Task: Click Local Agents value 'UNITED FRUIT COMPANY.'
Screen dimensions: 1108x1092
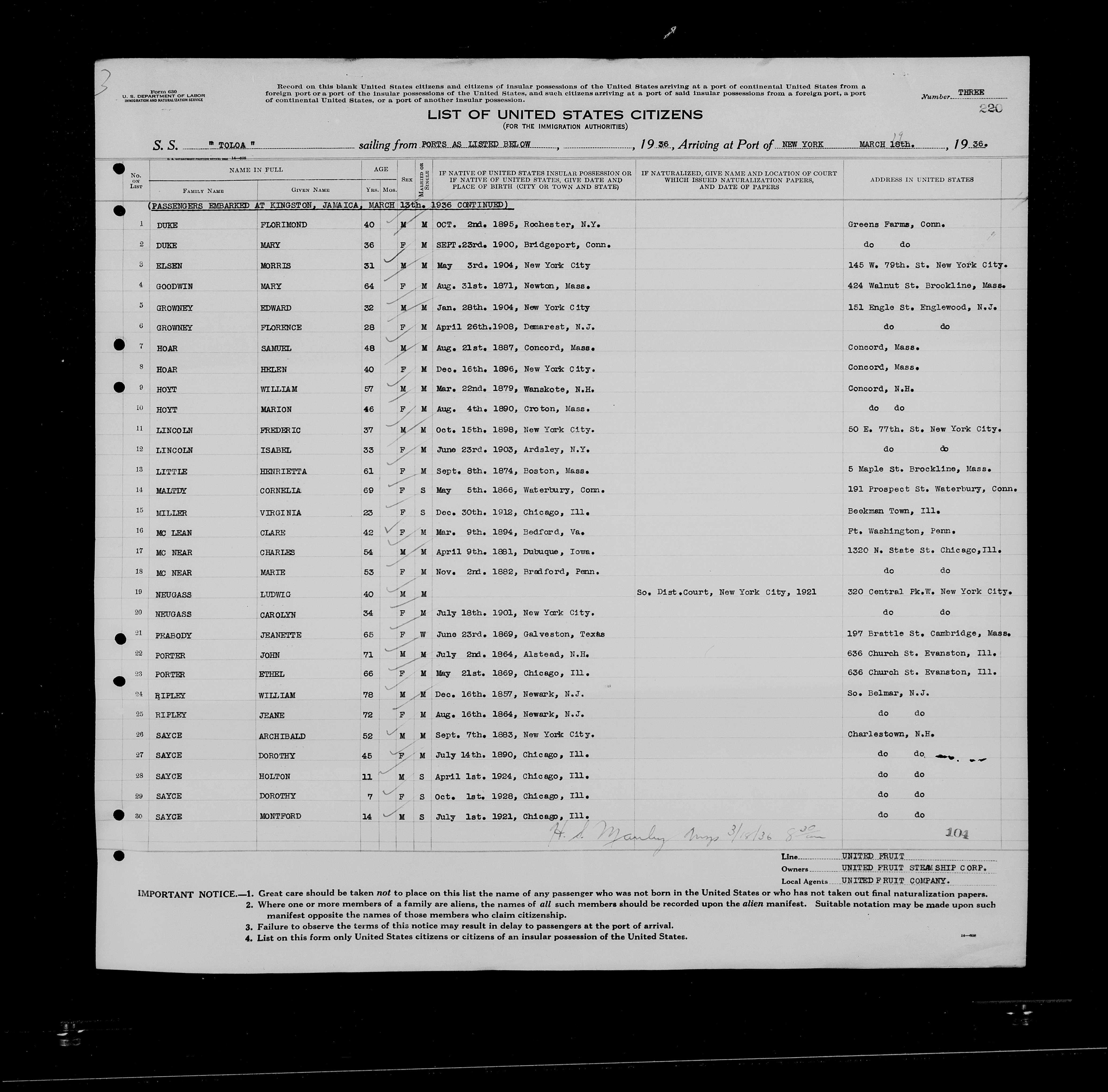Action: click(896, 880)
